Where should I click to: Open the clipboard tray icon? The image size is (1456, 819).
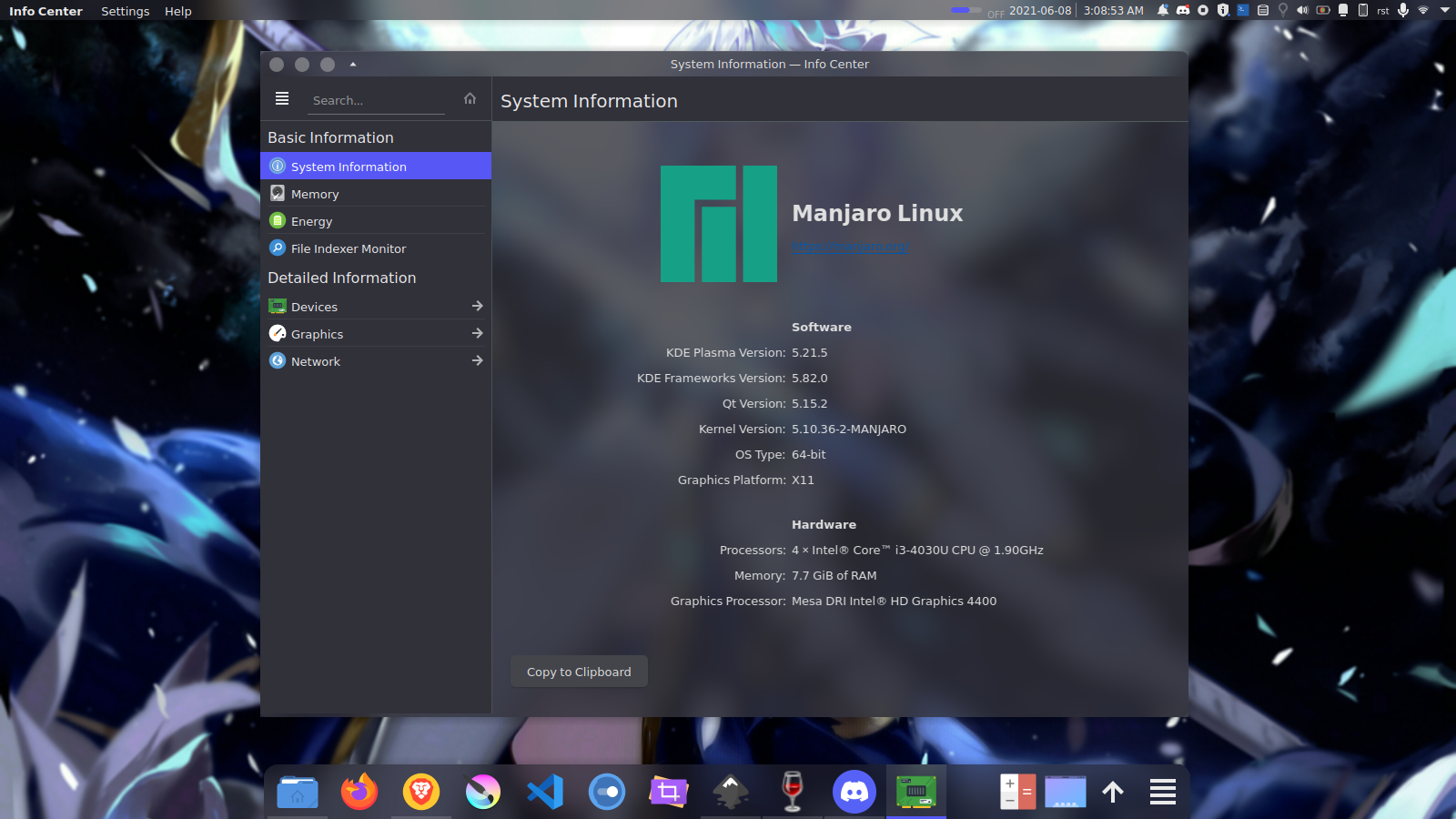pyautogui.click(x=1263, y=10)
